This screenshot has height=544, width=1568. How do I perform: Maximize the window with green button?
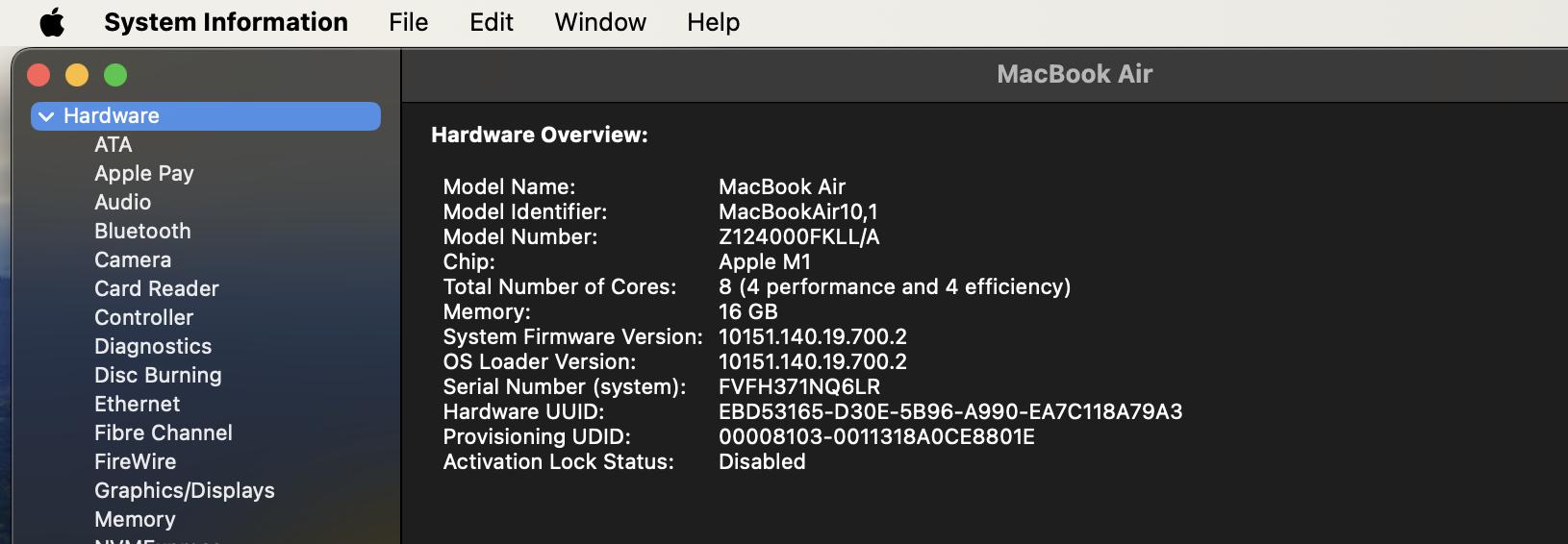(x=115, y=75)
